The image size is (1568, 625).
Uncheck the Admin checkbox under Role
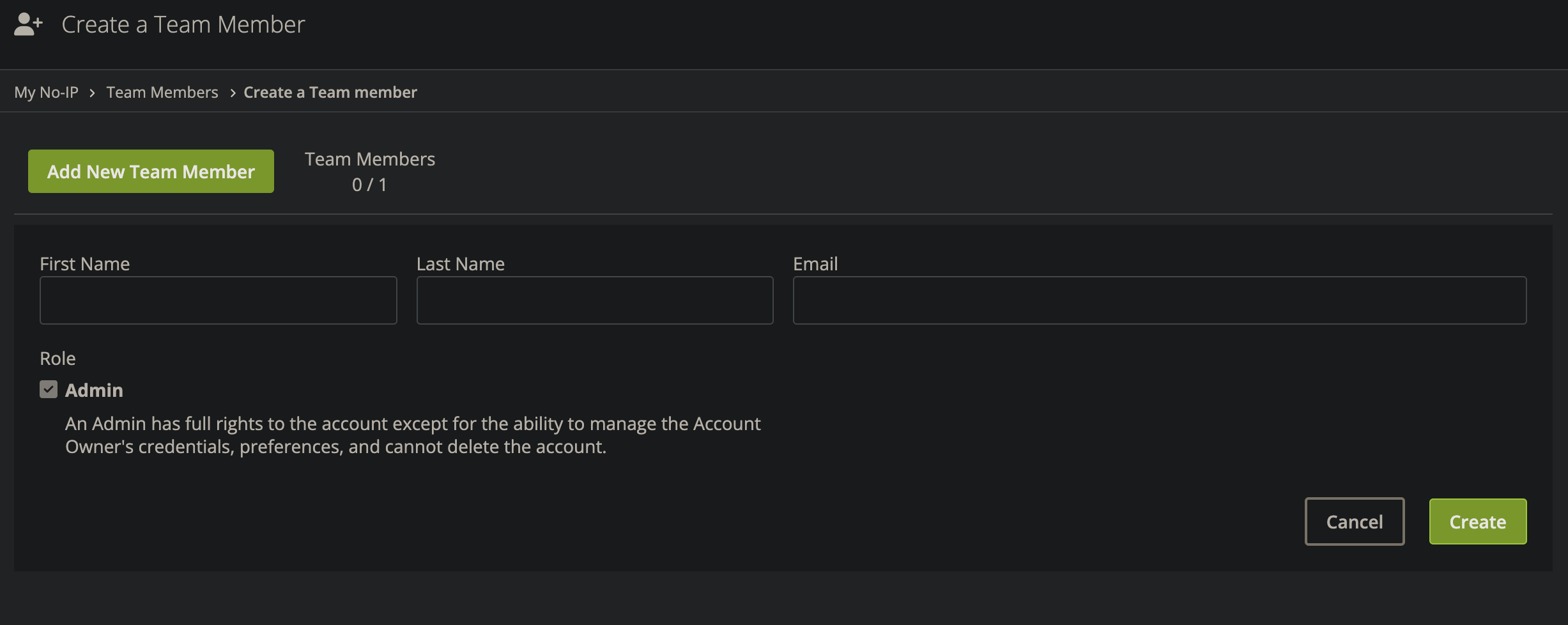pos(49,389)
